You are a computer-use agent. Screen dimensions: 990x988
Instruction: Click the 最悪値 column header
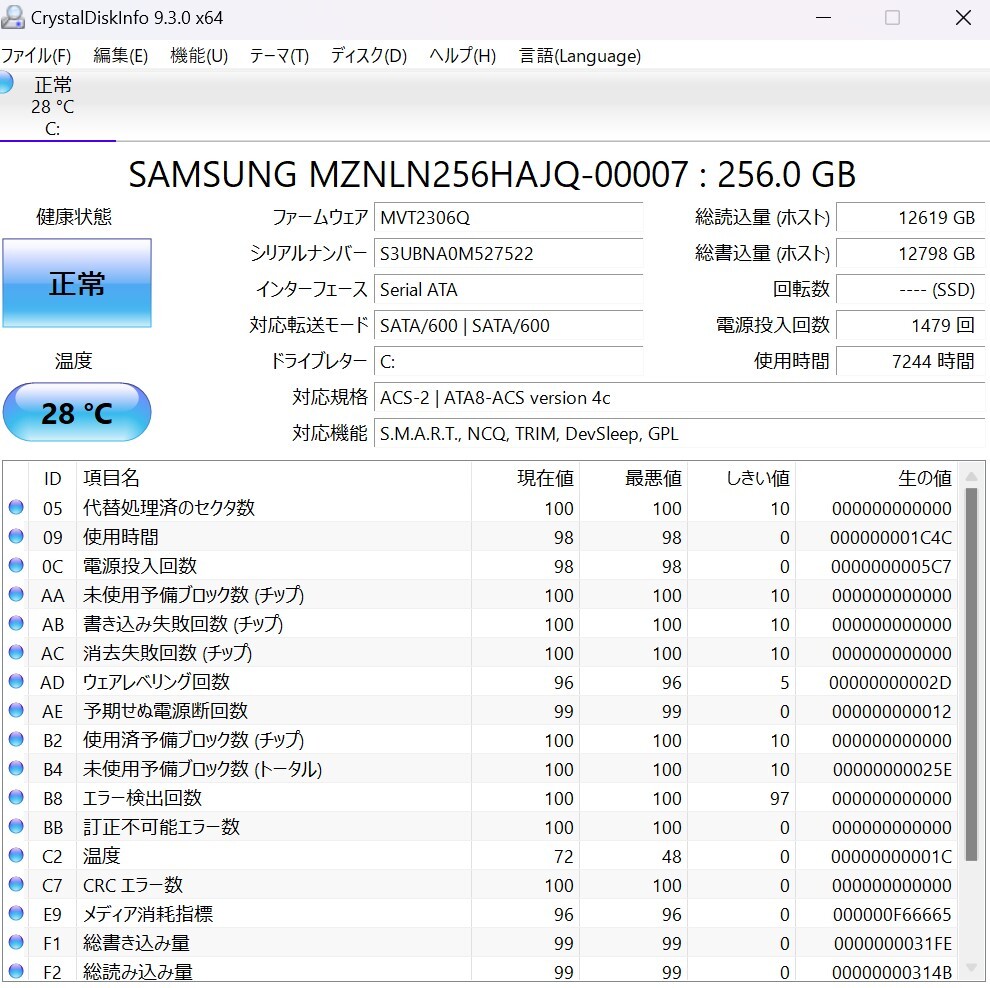tap(634, 478)
